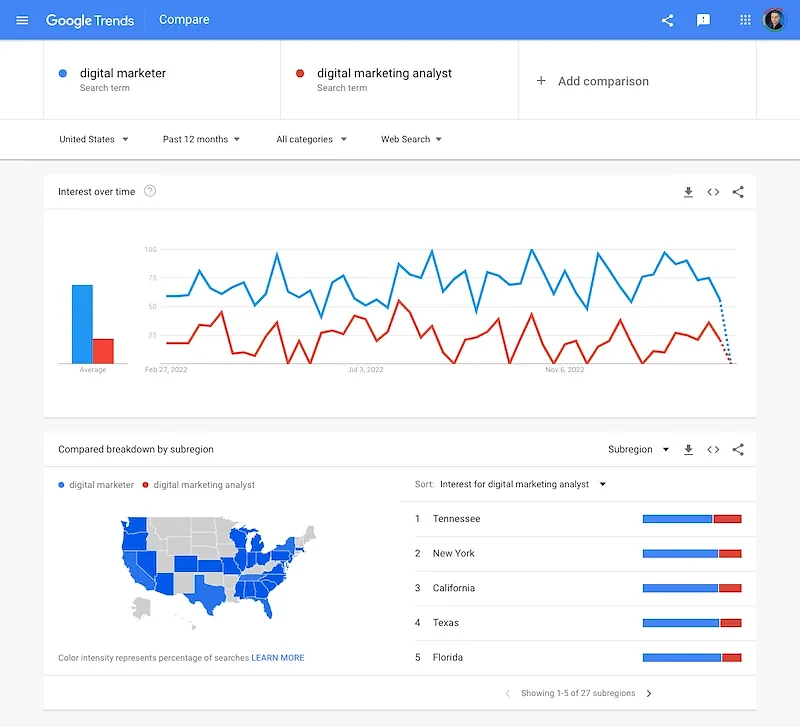Screen dimensions: 800x727
Task: Open the account profile avatar
Action: 774,20
